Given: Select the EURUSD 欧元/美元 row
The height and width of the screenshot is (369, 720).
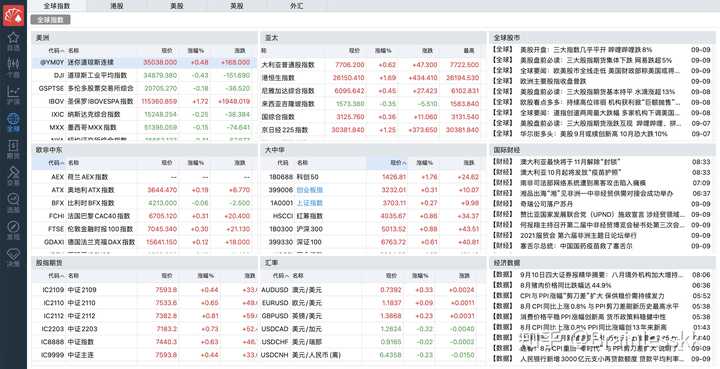Looking at the screenshot, I should click(373, 303).
